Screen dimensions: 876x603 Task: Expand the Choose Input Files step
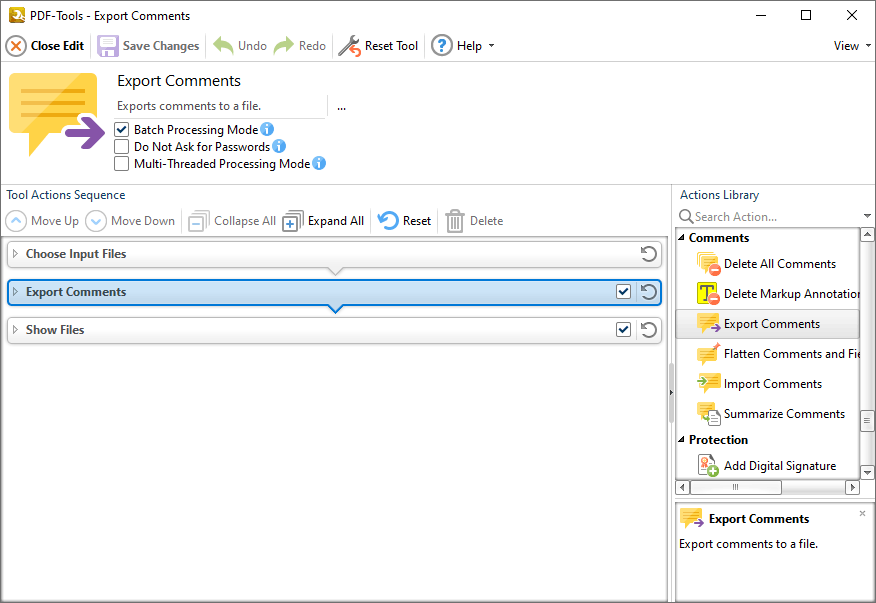tap(16, 254)
